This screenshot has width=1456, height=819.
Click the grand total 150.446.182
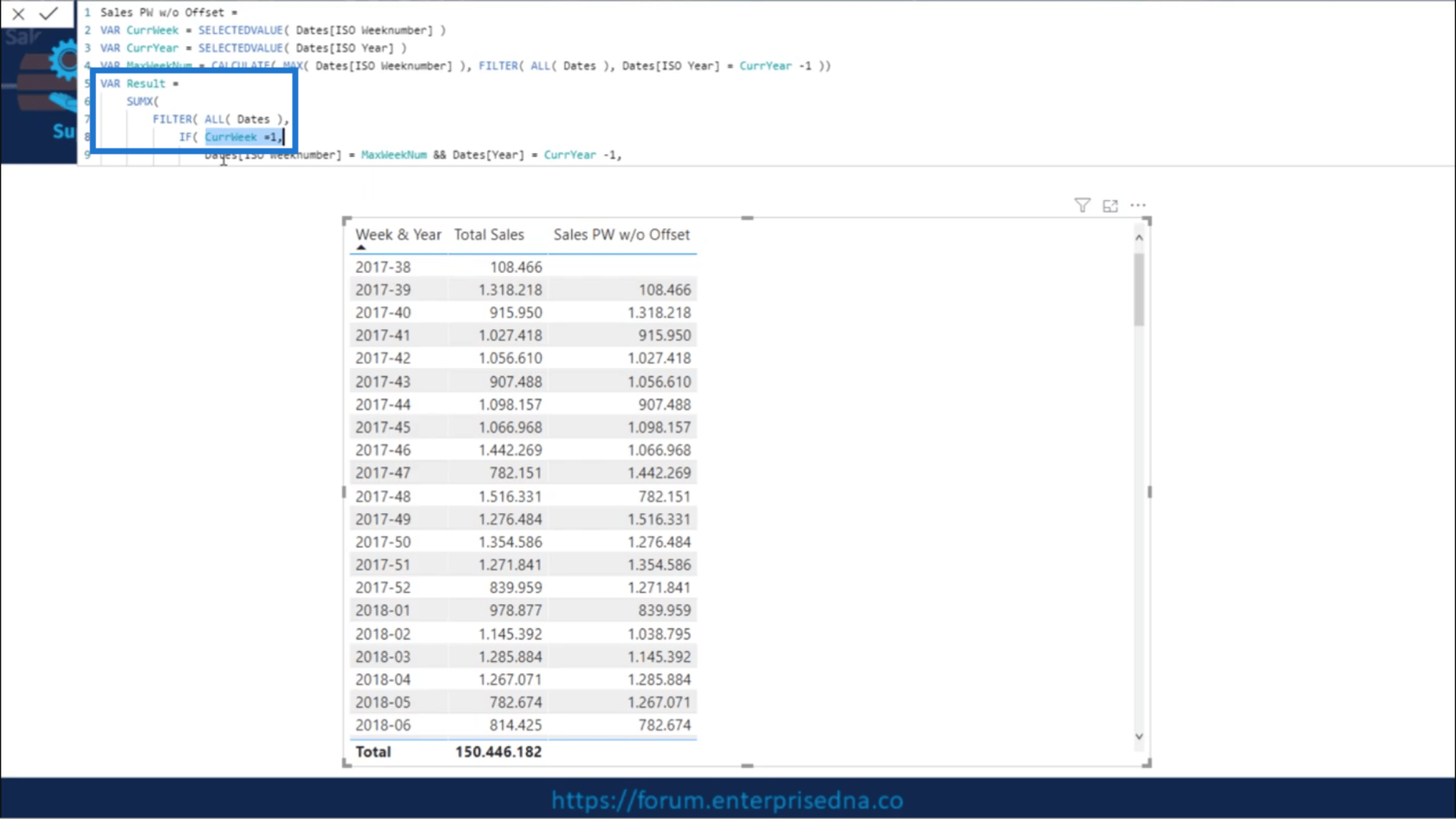click(498, 751)
